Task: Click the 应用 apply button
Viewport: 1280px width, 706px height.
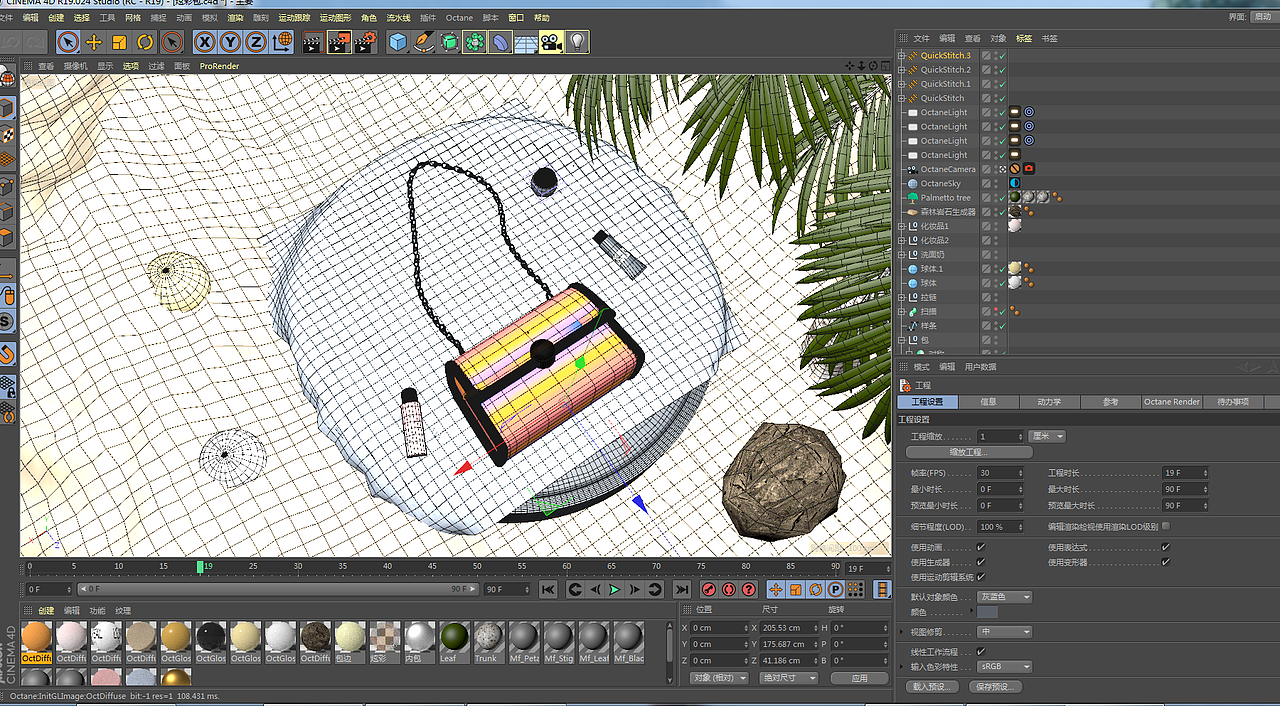Action: (x=859, y=678)
